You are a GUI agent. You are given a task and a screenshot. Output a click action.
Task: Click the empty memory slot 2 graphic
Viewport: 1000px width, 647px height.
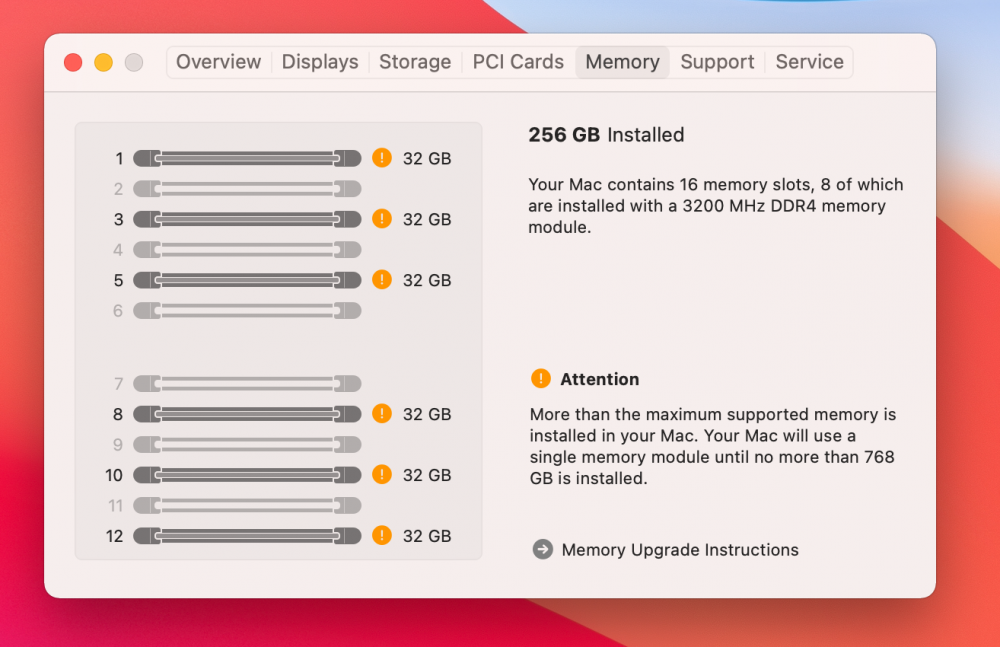pos(247,189)
